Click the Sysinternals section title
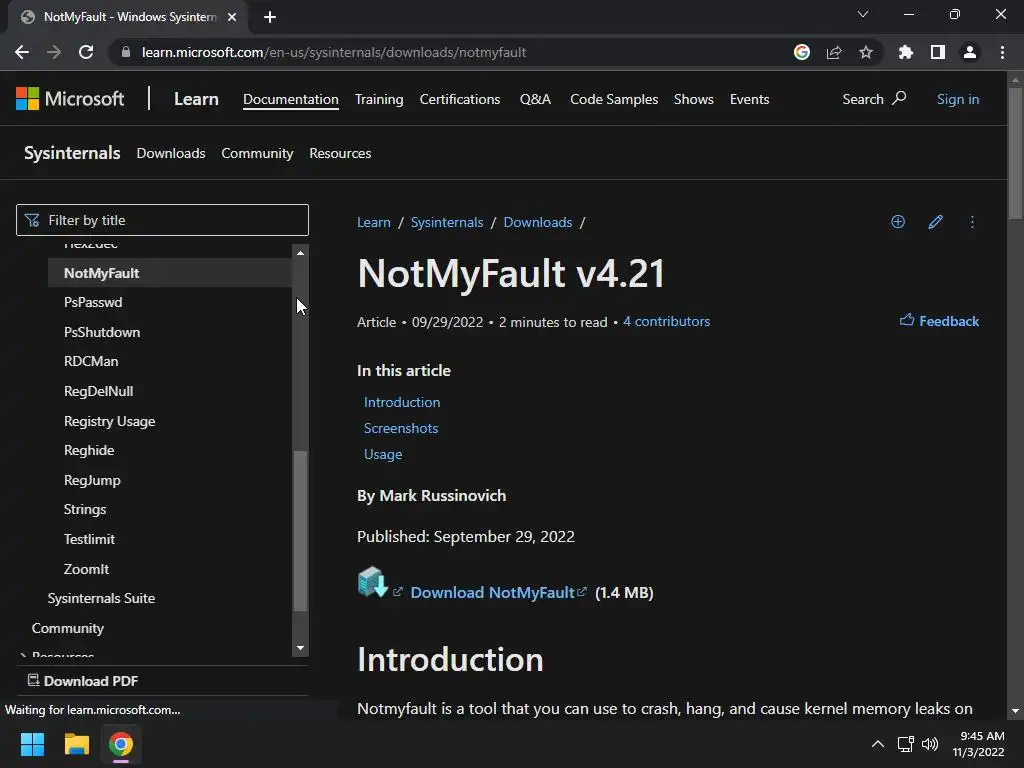The image size is (1024, 768). click(72, 153)
